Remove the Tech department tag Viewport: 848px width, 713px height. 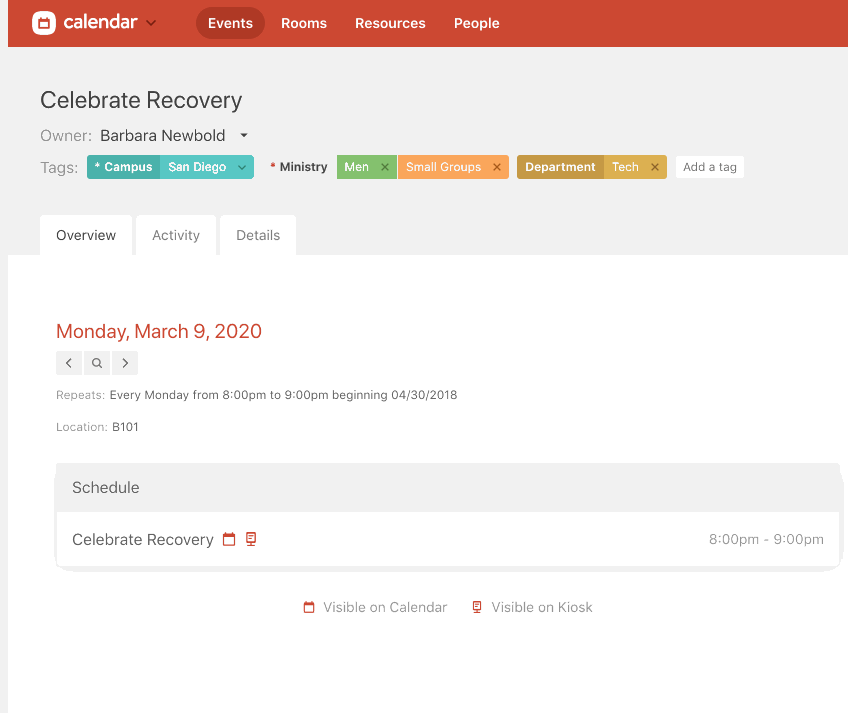655,167
